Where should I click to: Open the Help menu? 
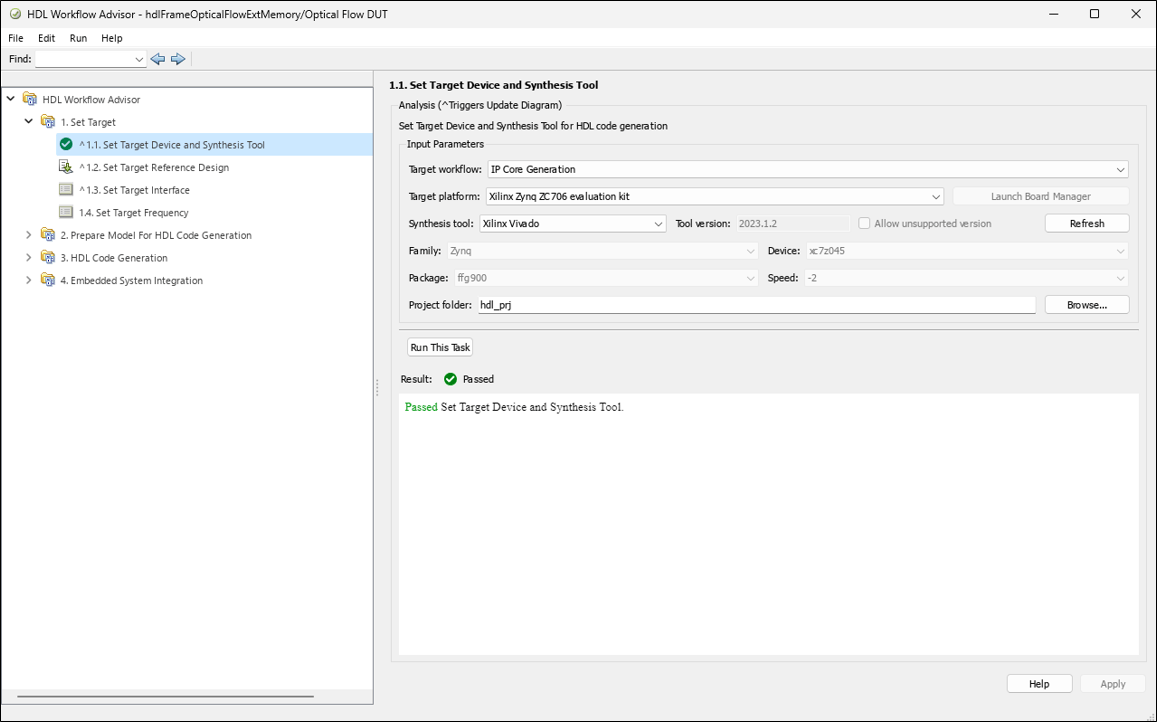point(111,38)
